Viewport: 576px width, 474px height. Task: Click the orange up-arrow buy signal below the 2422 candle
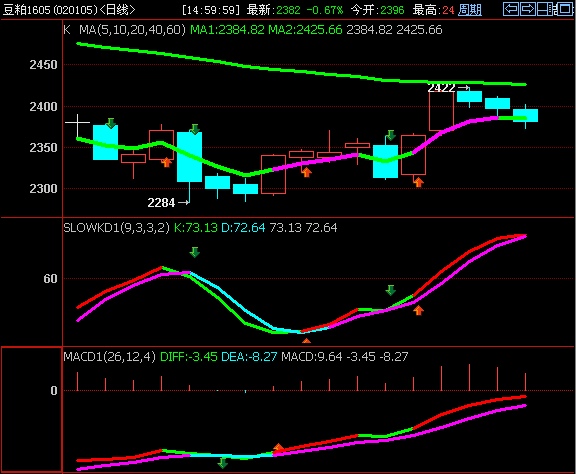[x=418, y=182]
